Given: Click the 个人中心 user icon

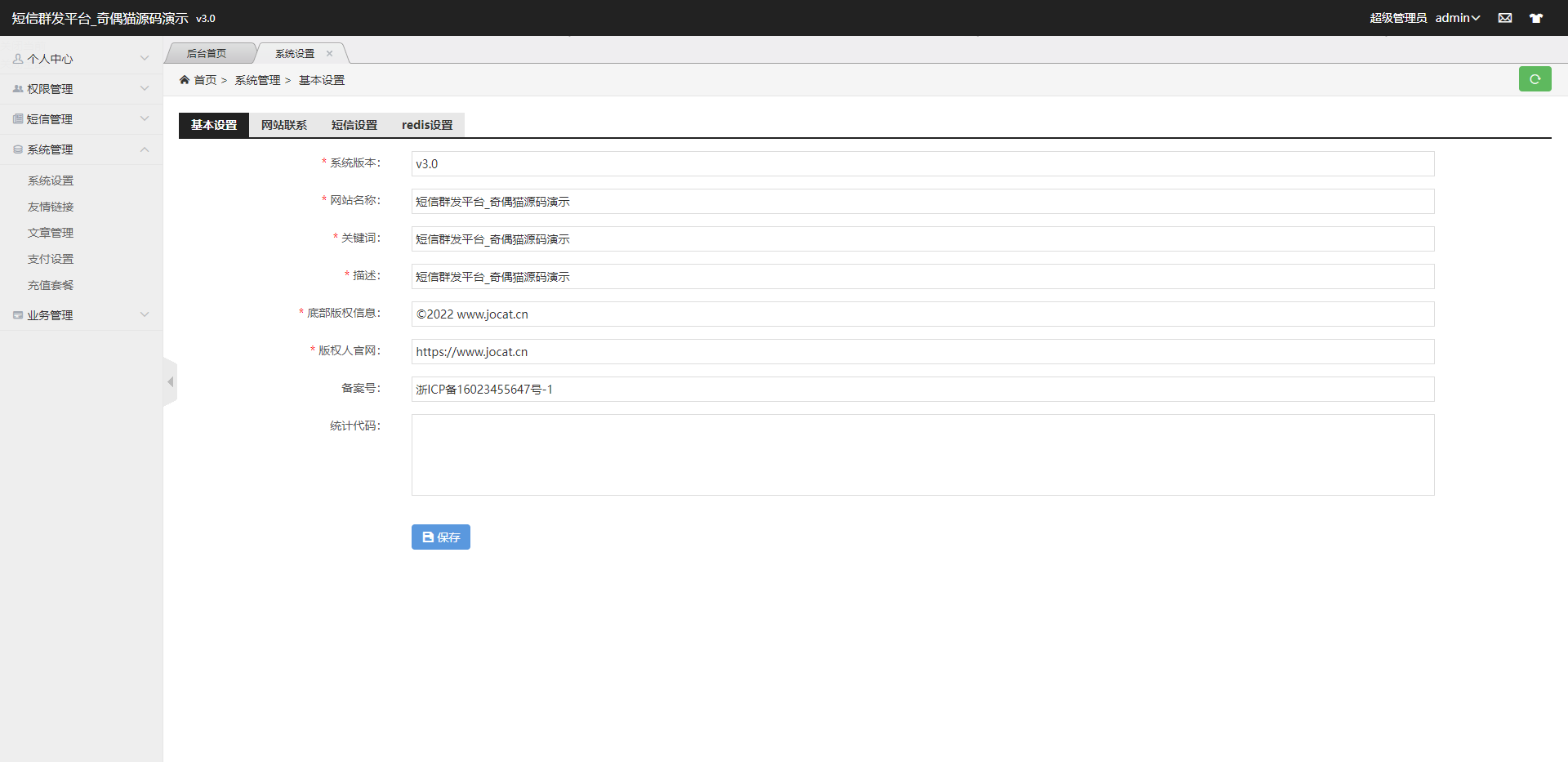Looking at the screenshot, I should click(x=18, y=59).
